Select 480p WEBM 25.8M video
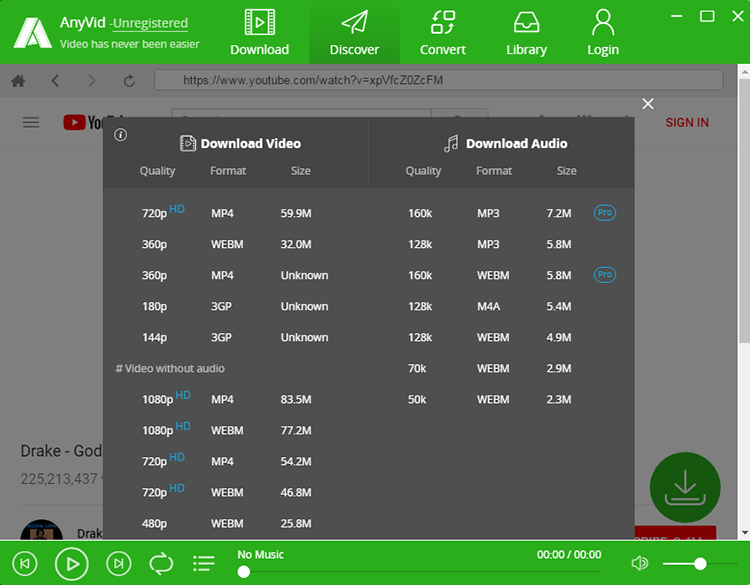This screenshot has width=750, height=585. 235,523
